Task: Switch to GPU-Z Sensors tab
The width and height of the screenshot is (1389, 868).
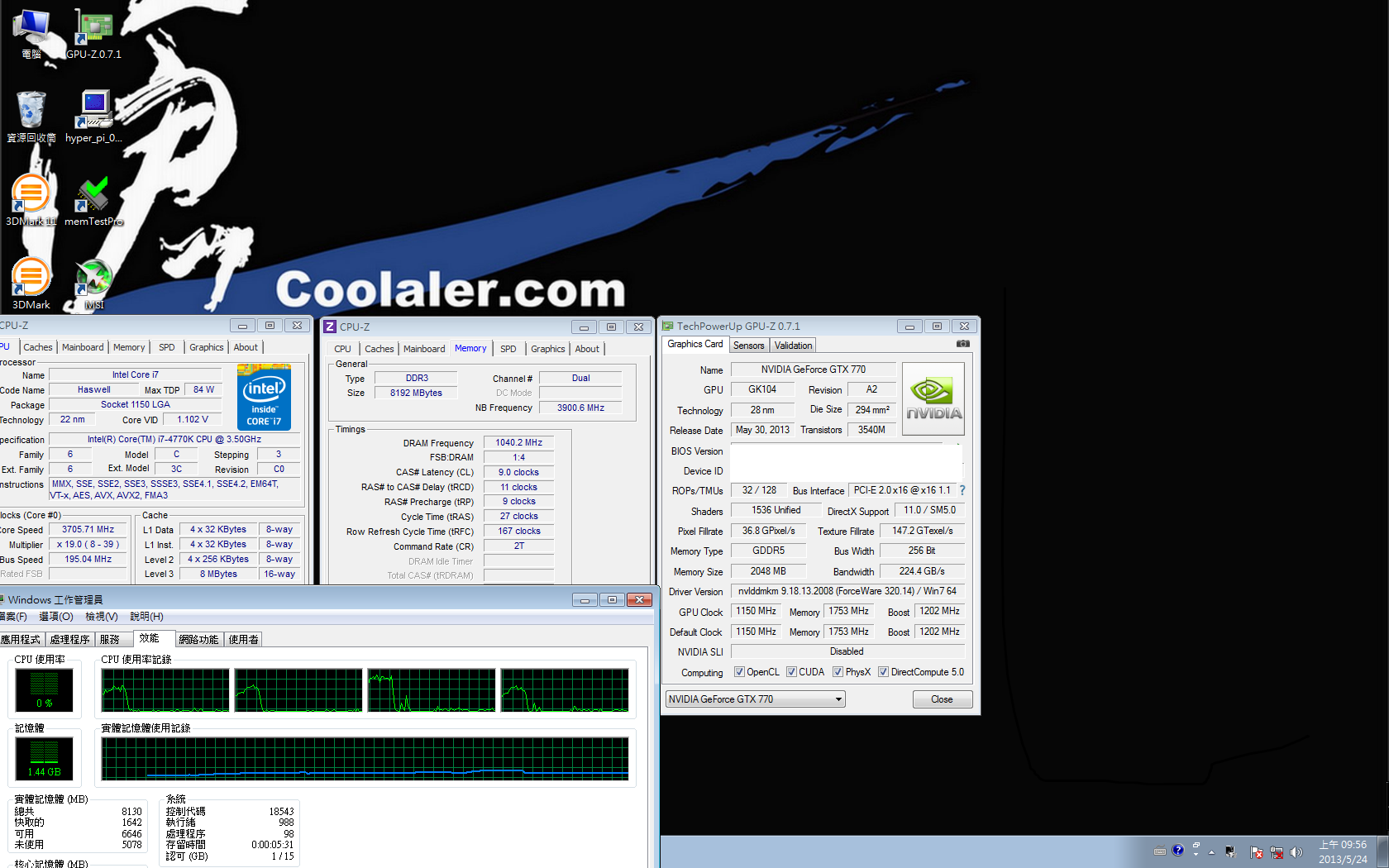Action: (x=748, y=346)
